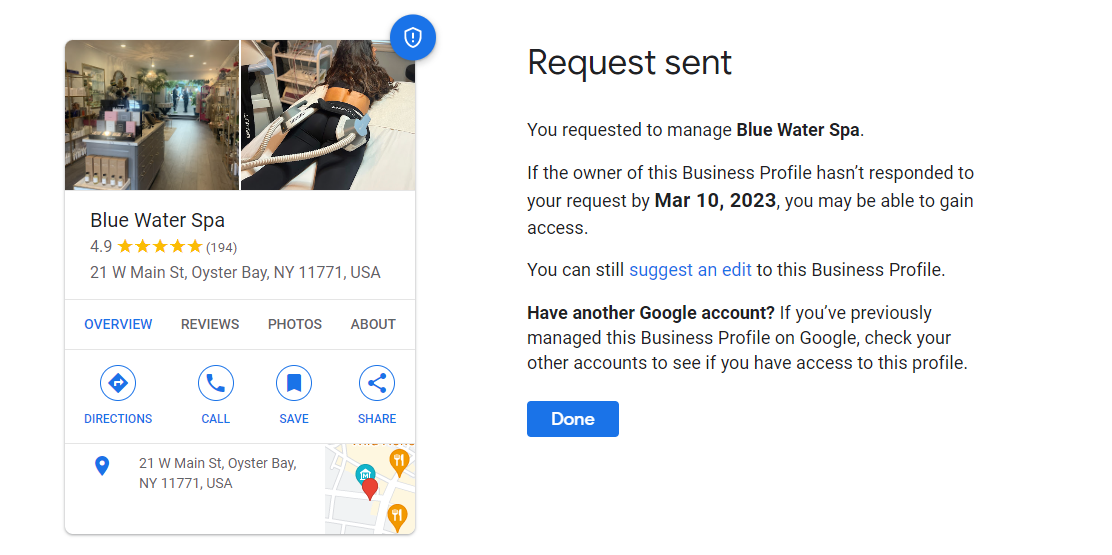Click the Share icon
This screenshot has width=1112, height=555.
click(377, 383)
